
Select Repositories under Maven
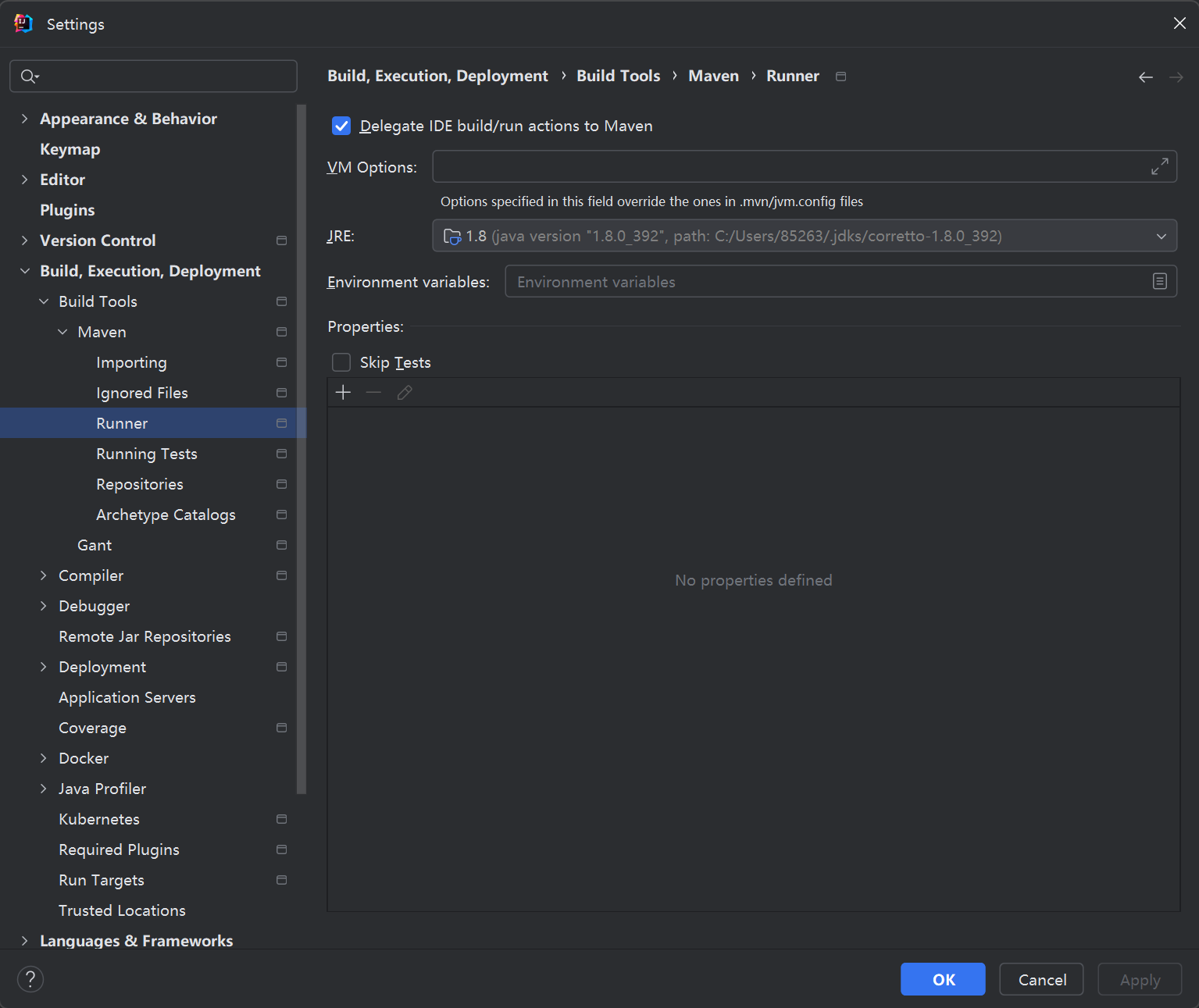pos(140,484)
